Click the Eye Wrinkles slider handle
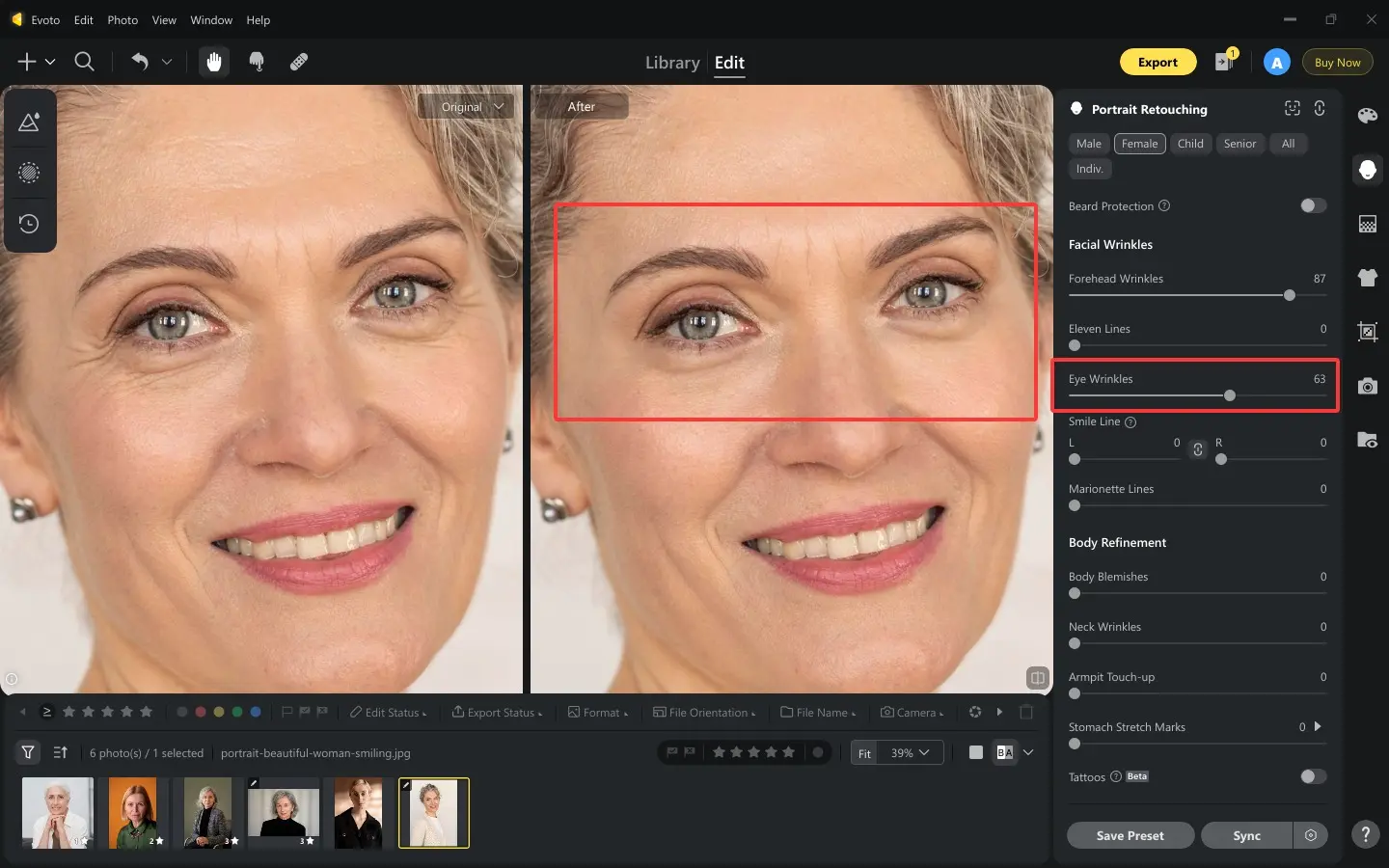This screenshot has height=868, width=1389. (1229, 395)
